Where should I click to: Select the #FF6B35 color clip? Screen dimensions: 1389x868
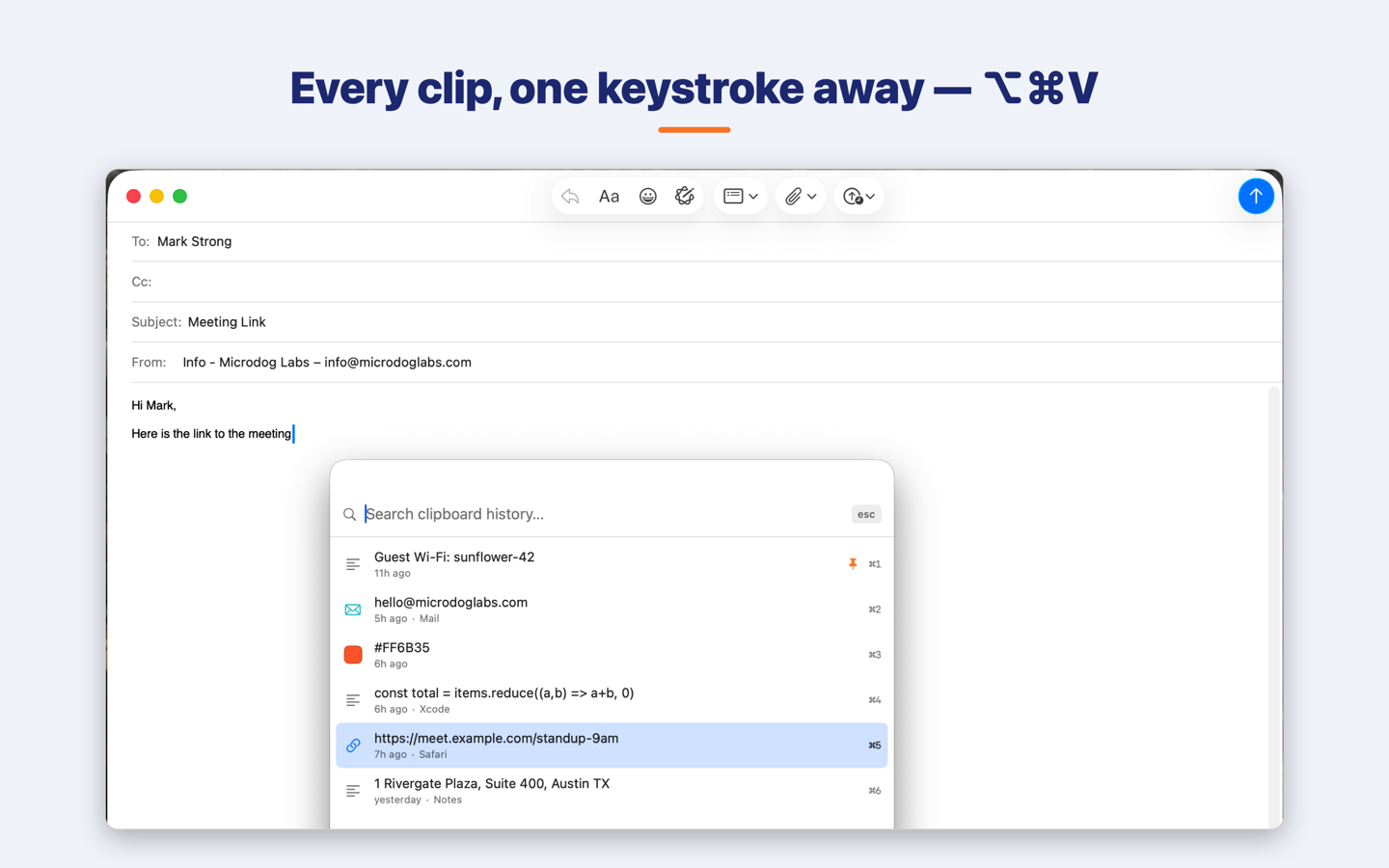(x=612, y=655)
